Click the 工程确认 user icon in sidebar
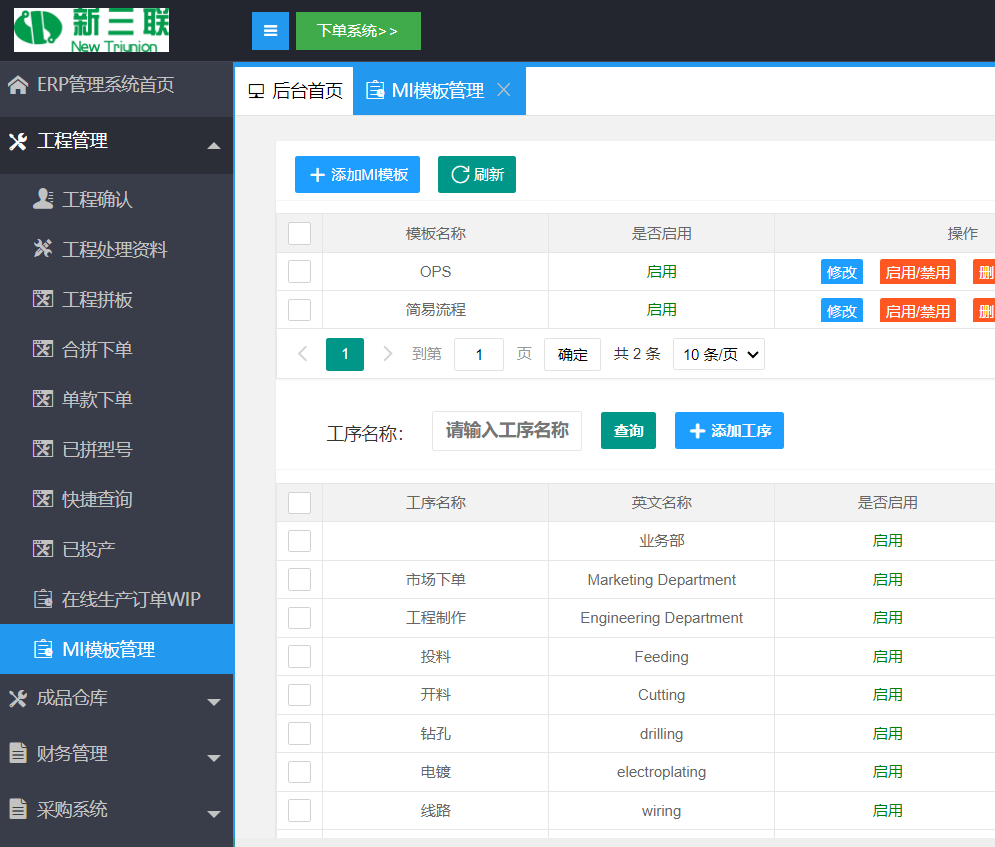Screen dimensions: 995x847 [43, 199]
